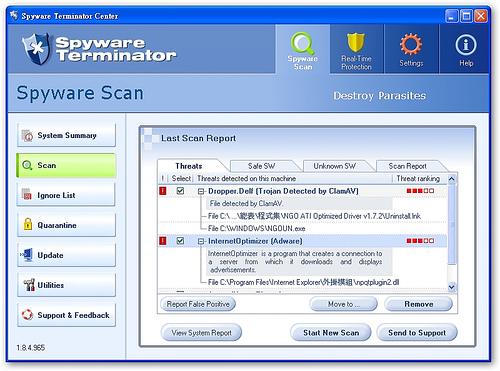
Task: Collapse the InternetOptimizer threat tree
Action: [201, 241]
